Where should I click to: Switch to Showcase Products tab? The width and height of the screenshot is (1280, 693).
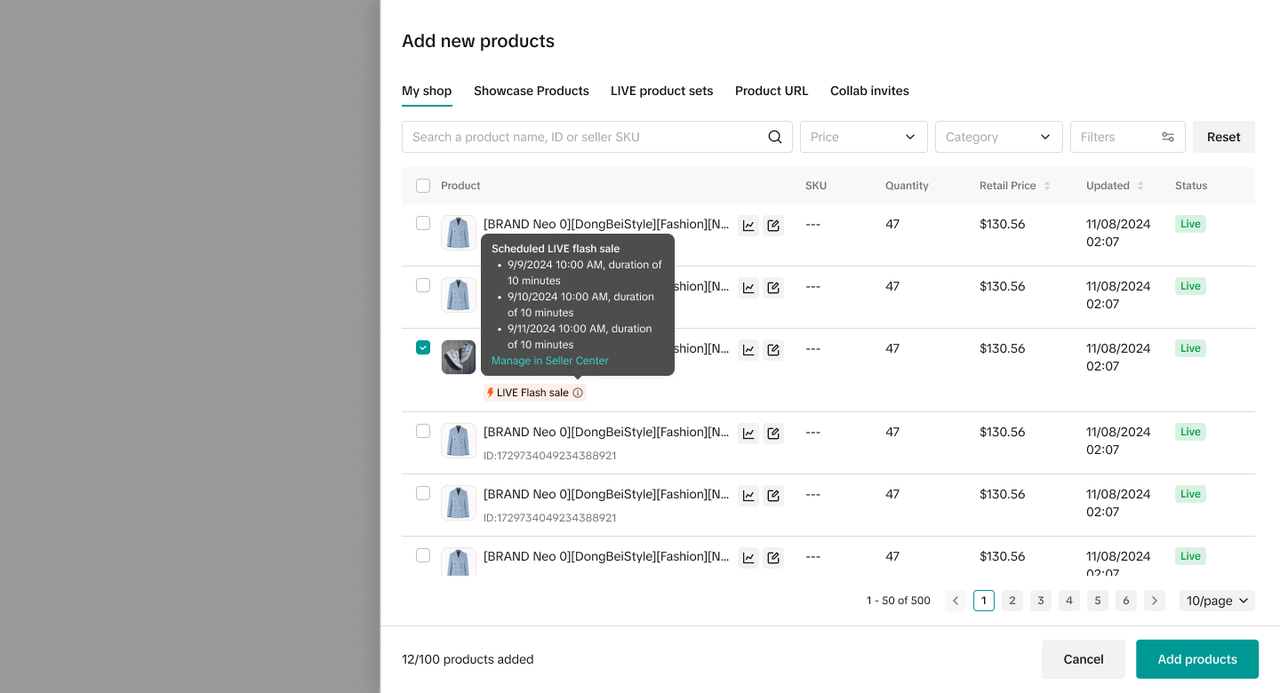[x=531, y=91]
